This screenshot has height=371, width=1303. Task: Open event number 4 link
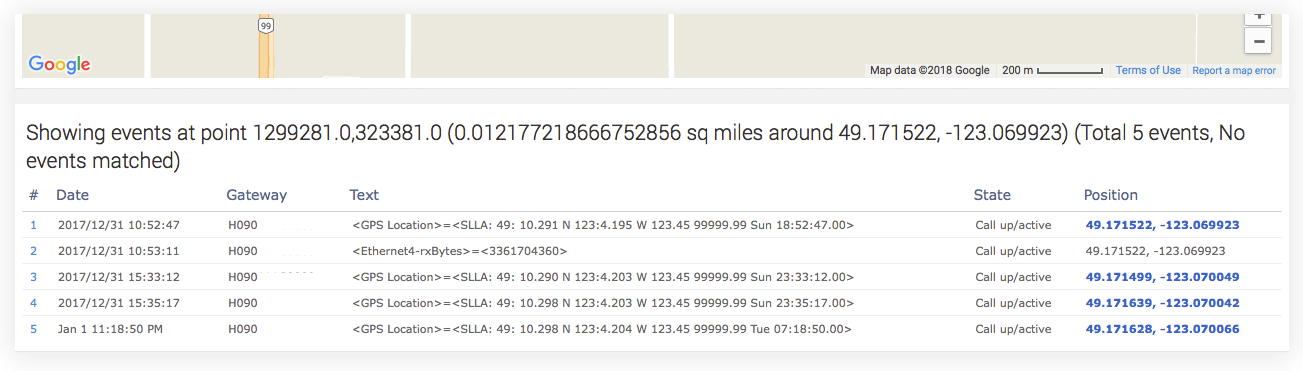(33, 303)
